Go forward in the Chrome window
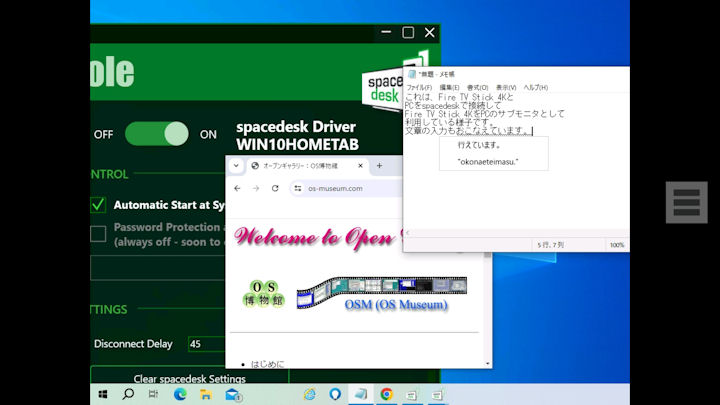This screenshot has width=720, height=405. 256,188
